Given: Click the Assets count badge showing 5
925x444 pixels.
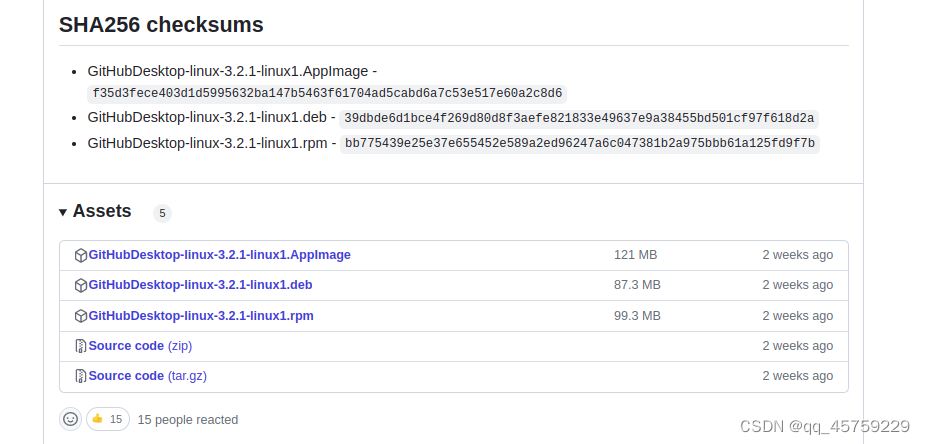Looking at the screenshot, I should tap(162, 213).
